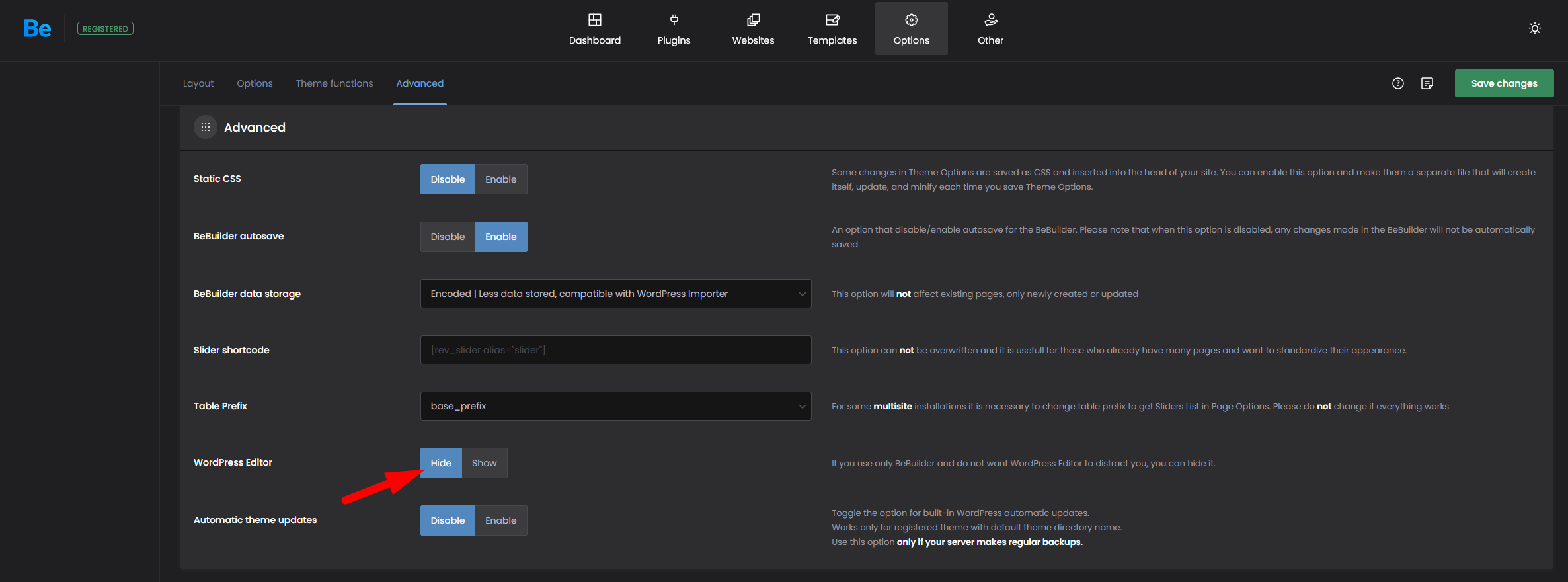Open the changelog notes icon

1427,83
